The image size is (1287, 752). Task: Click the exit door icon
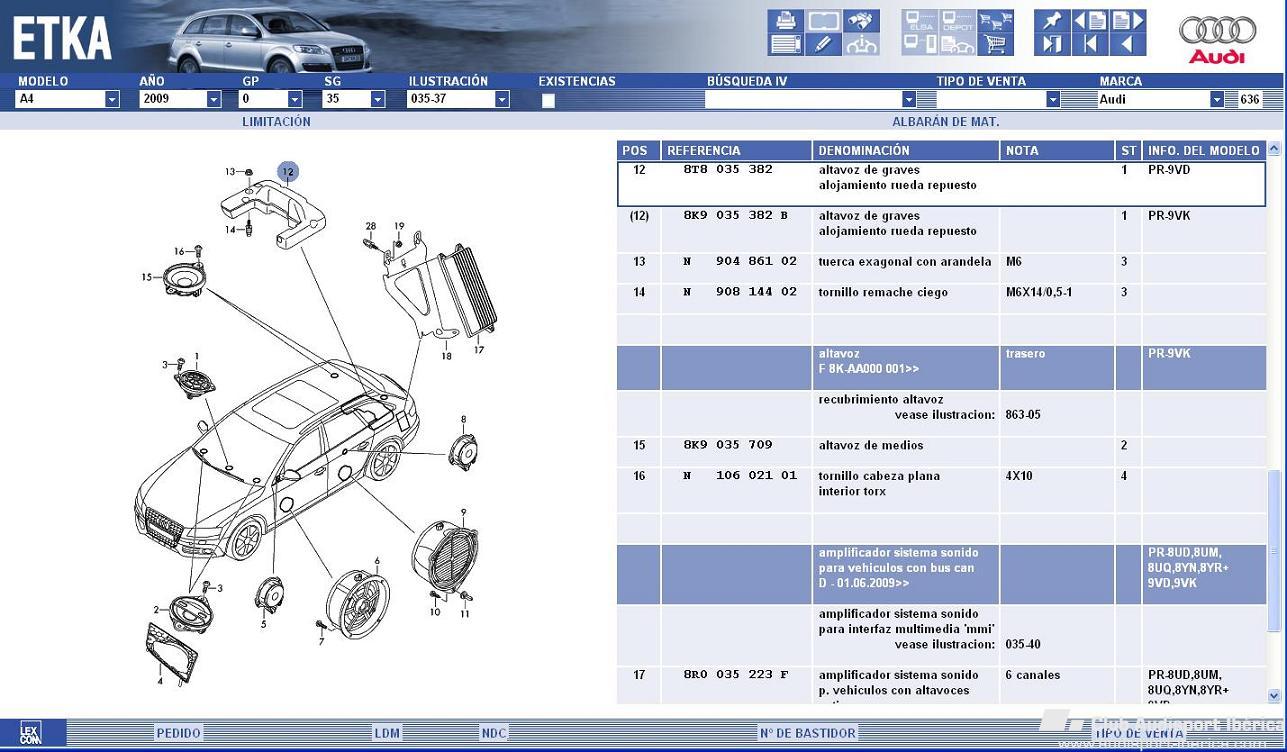point(1052,44)
